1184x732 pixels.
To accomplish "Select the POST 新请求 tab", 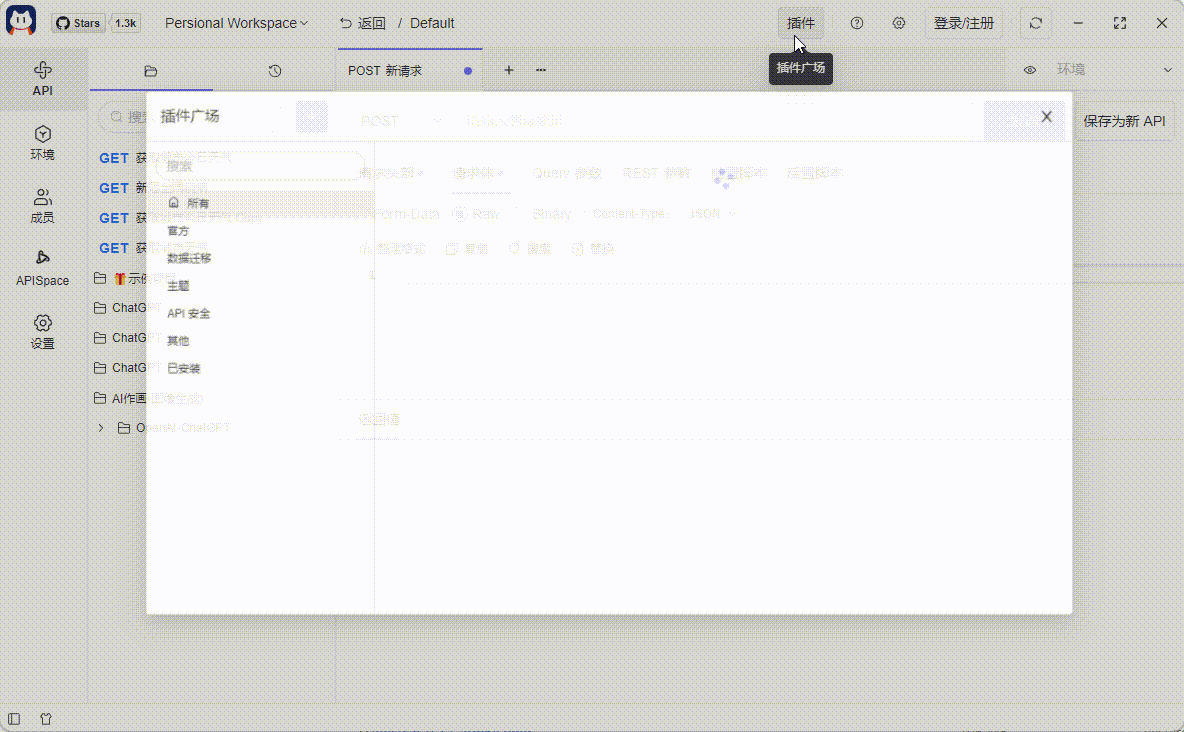I will coord(410,70).
